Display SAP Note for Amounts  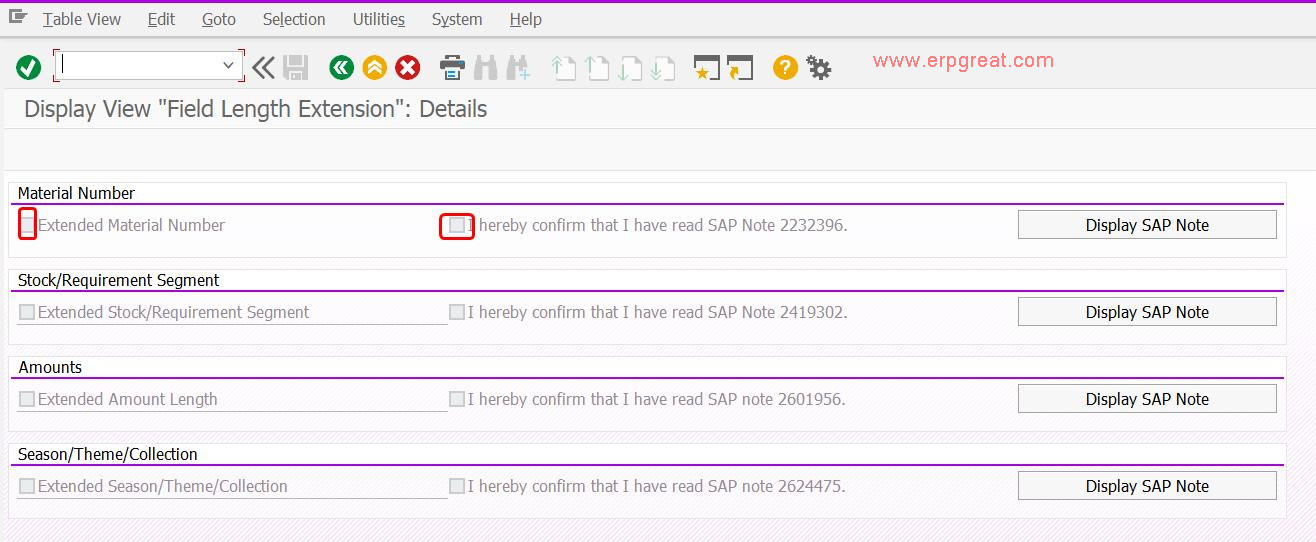click(x=1147, y=399)
